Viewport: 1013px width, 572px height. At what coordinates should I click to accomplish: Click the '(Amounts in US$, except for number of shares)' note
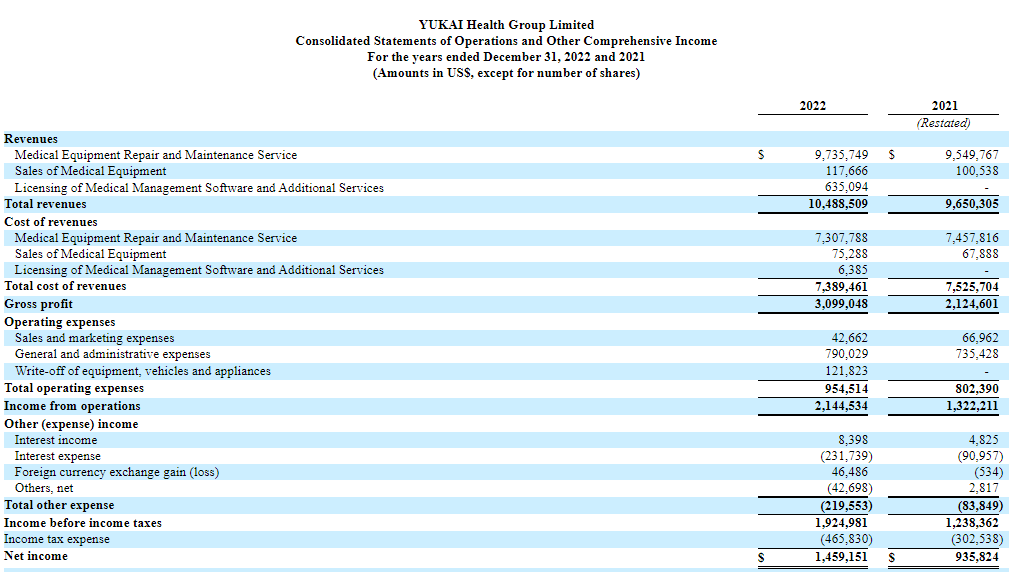point(506,73)
